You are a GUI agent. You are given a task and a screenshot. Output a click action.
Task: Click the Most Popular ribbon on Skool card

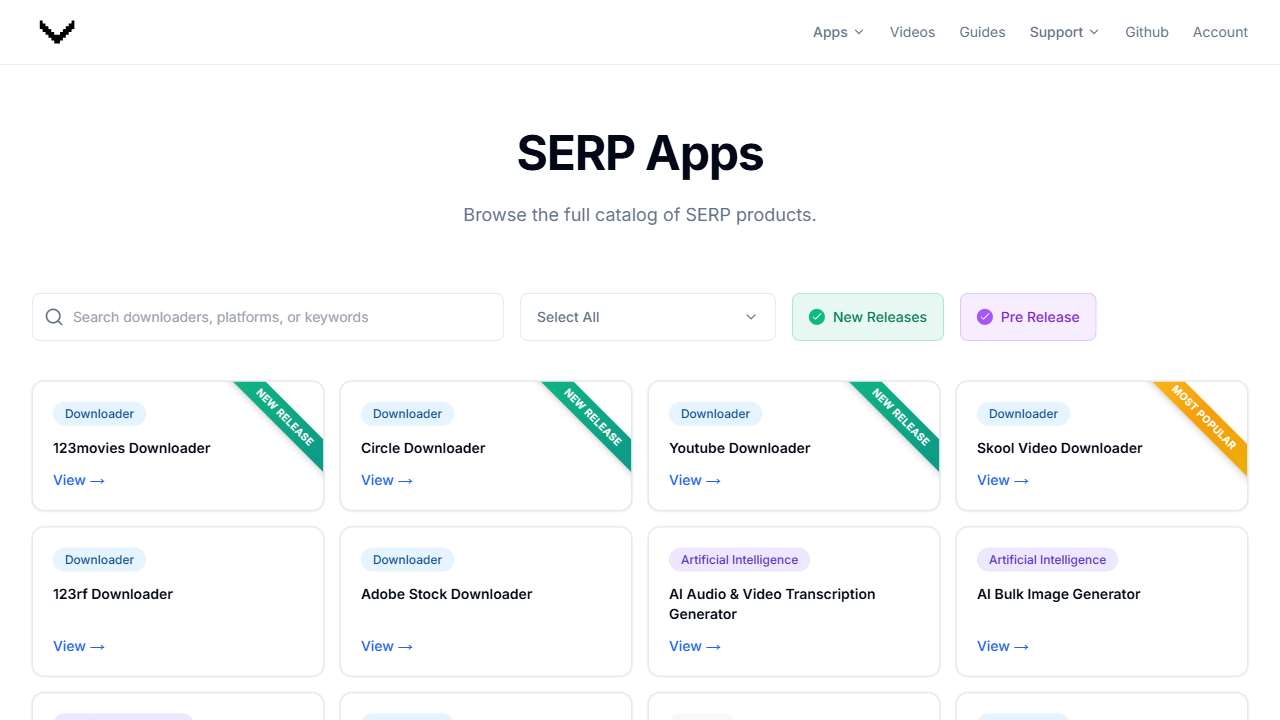tap(1204, 417)
